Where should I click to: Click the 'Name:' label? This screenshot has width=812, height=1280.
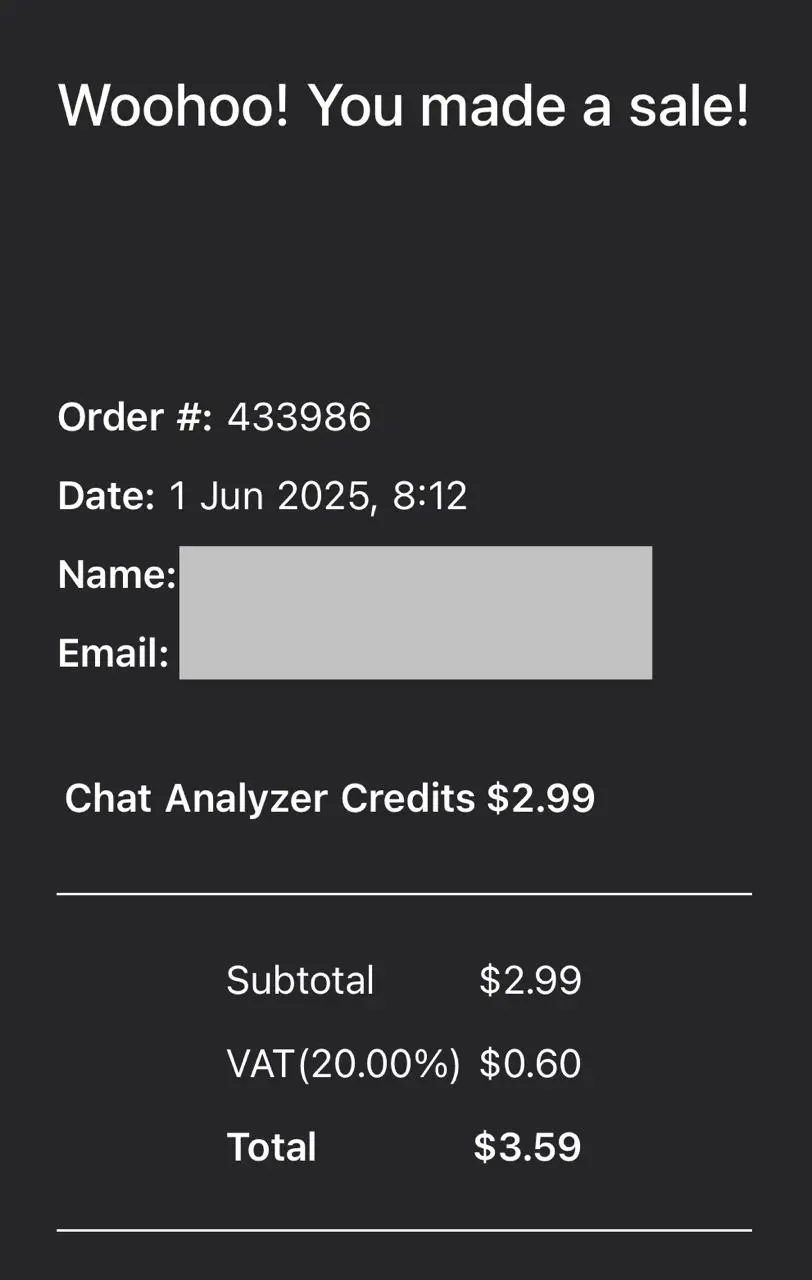tap(117, 574)
